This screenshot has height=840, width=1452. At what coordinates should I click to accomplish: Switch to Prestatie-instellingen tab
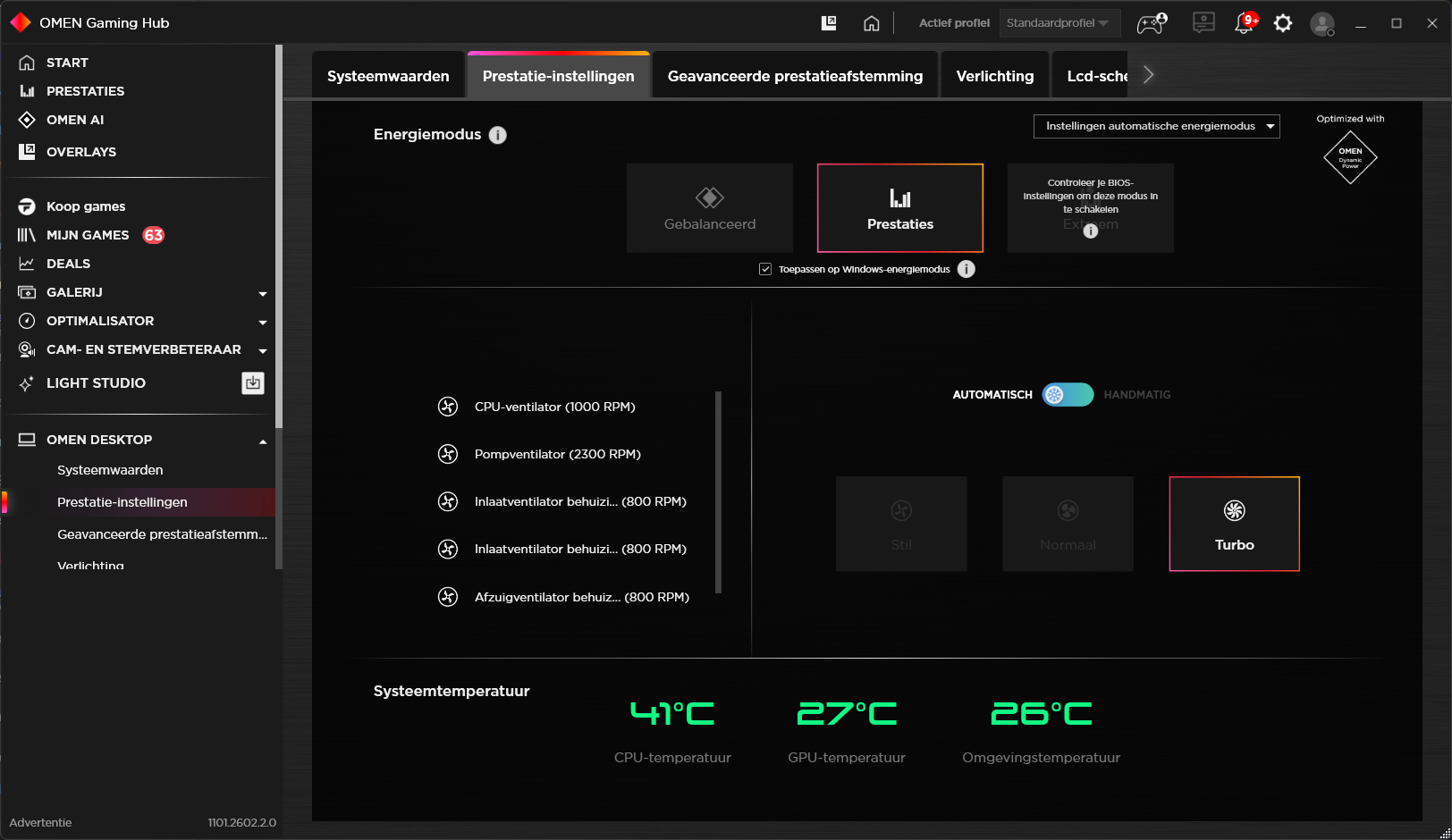coord(559,76)
